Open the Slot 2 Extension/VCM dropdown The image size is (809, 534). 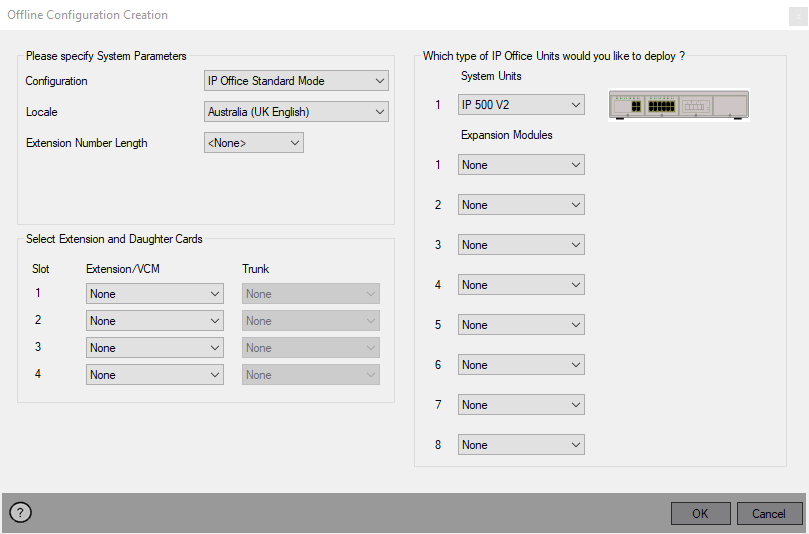click(x=155, y=321)
